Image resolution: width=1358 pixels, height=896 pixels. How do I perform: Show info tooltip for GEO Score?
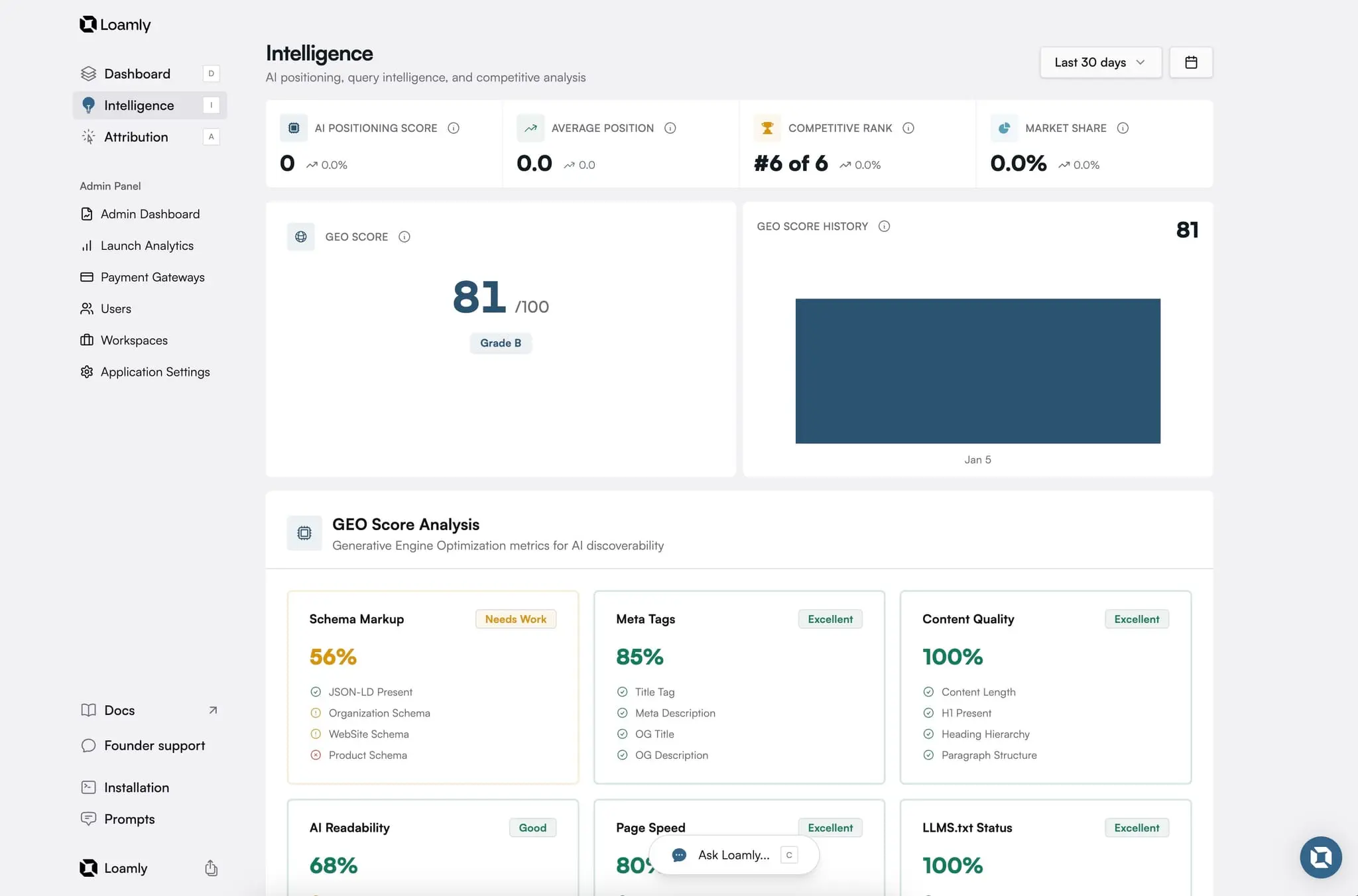click(404, 237)
